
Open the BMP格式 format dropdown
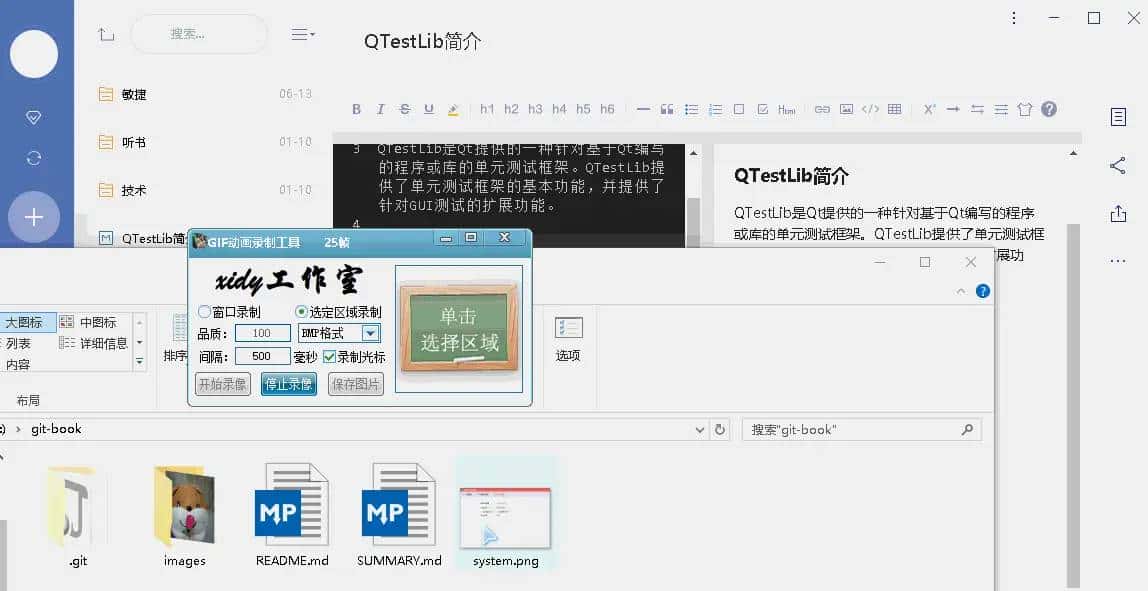point(370,332)
